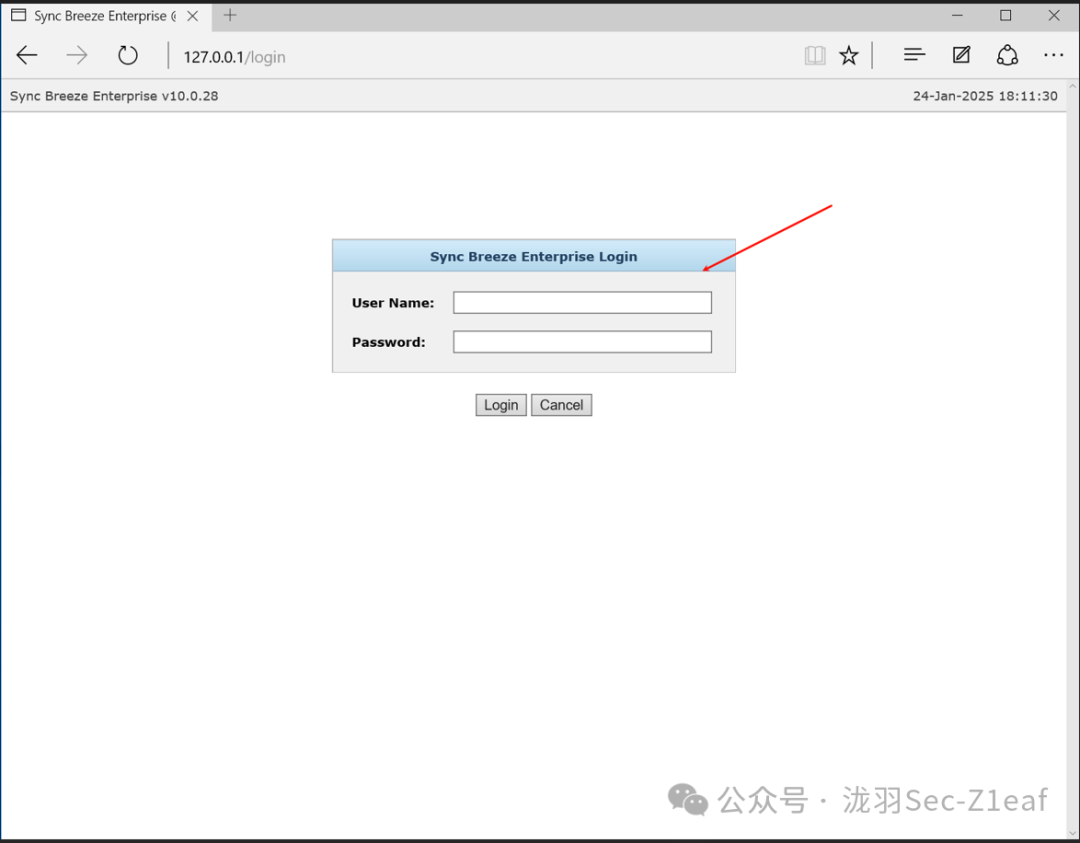
Task: Click the Sync Breeze Enterprise v10.0.28 text
Action: 114,96
